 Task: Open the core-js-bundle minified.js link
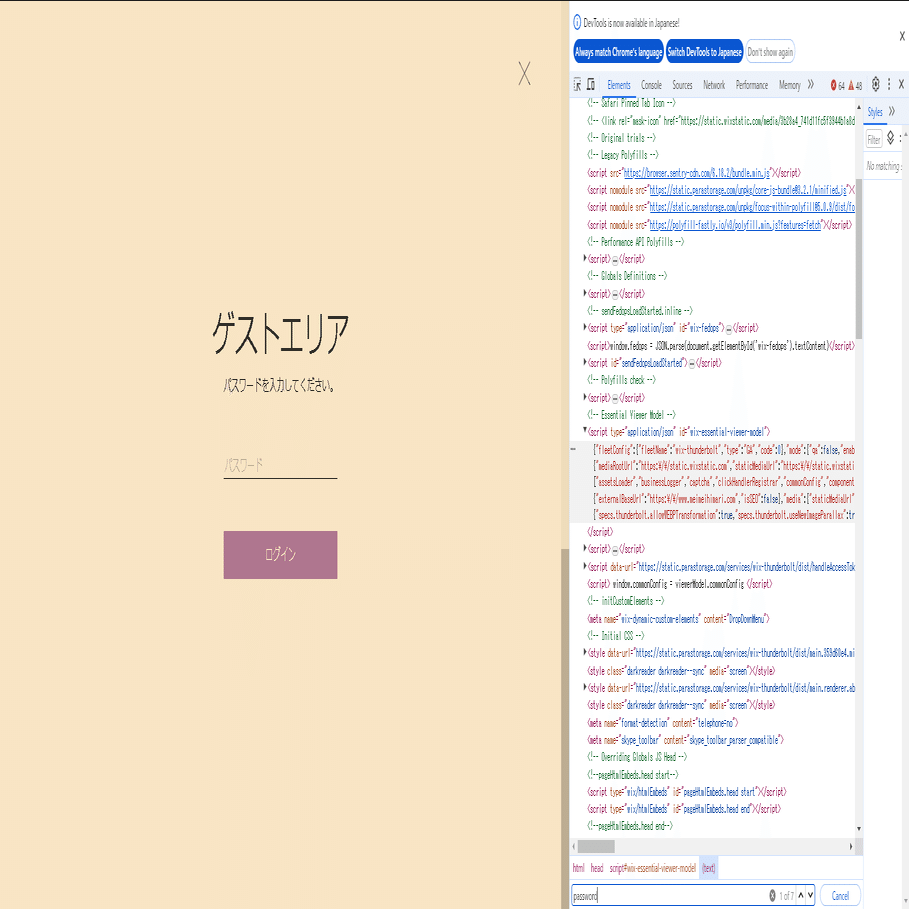click(x=748, y=190)
